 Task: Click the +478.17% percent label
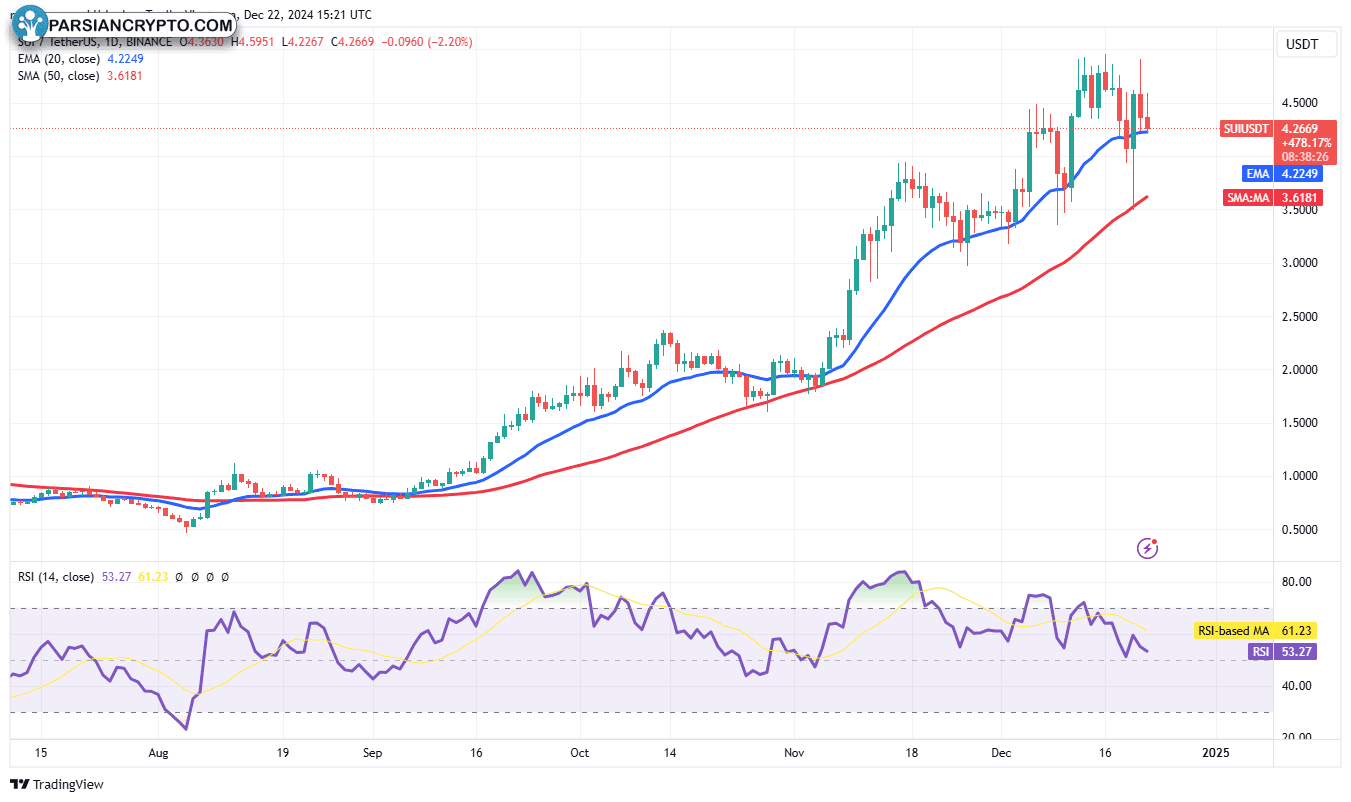pyautogui.click(x=1306, y=143)
